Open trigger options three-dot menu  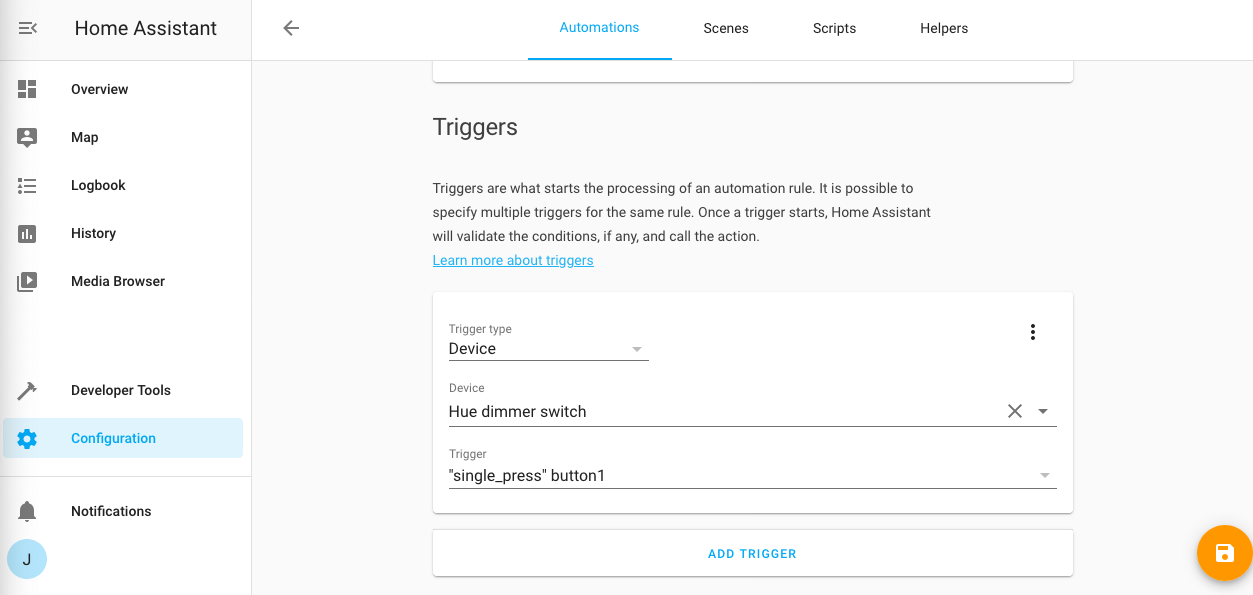tap(1033, 332)
